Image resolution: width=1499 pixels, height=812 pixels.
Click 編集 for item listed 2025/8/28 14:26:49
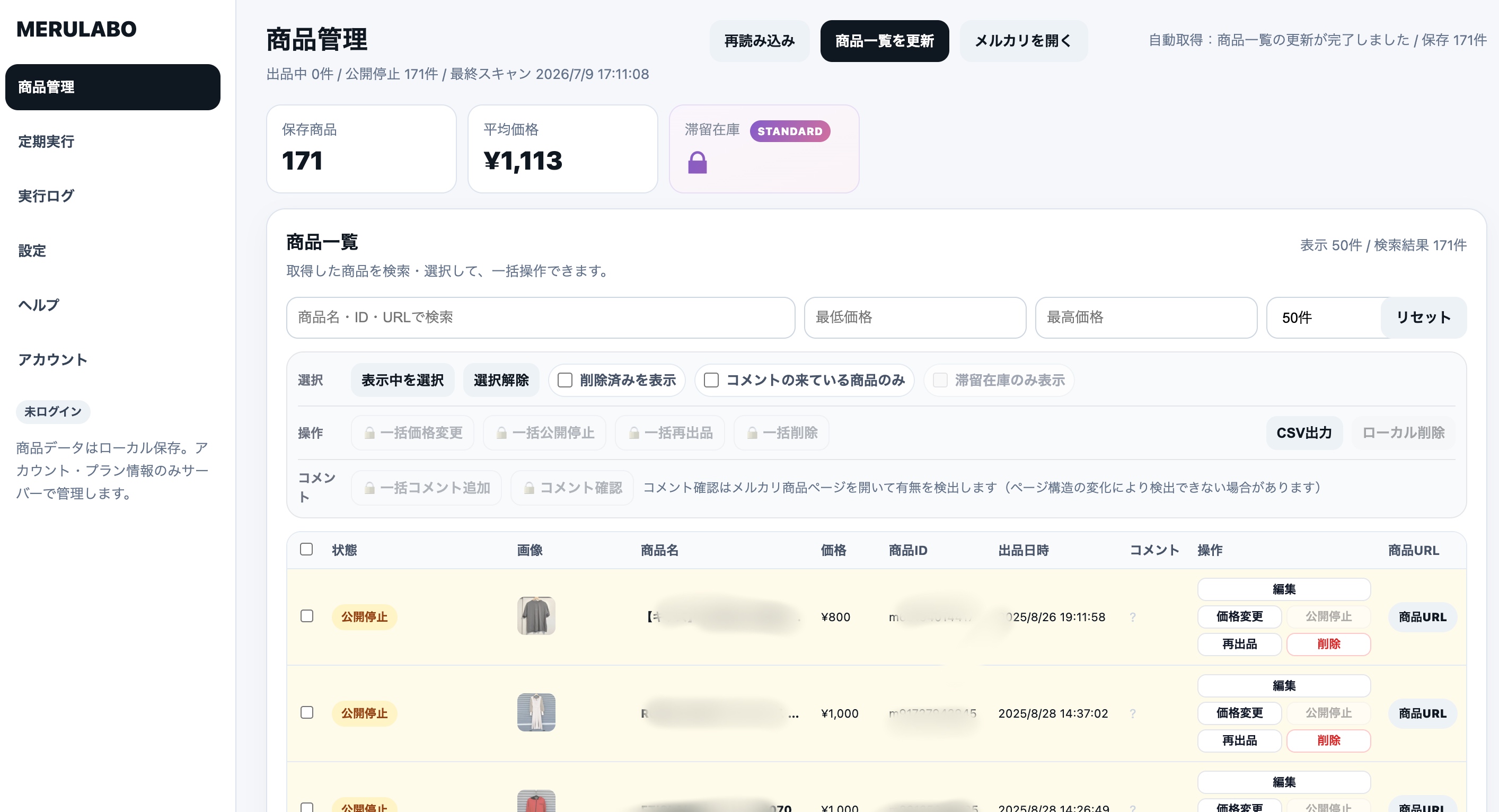(1284, 782)
